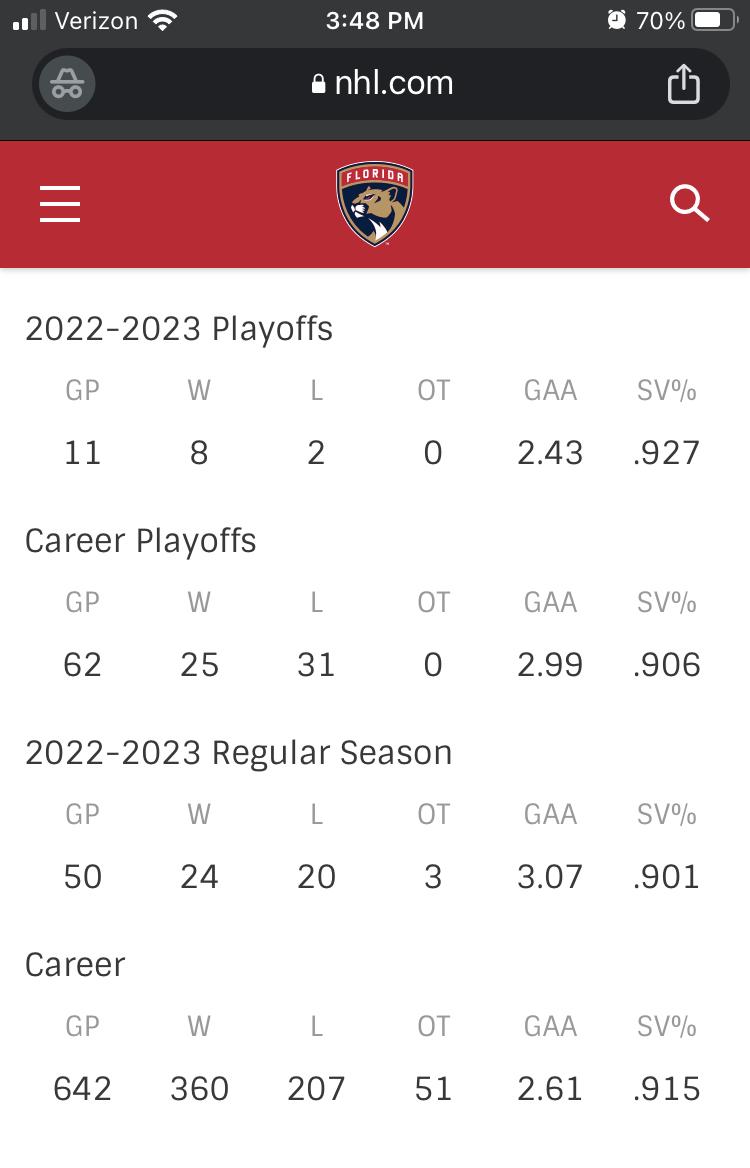Tap the 642 career games played
This screenshot has height=1168, width=750.
tap(82, 1089)
